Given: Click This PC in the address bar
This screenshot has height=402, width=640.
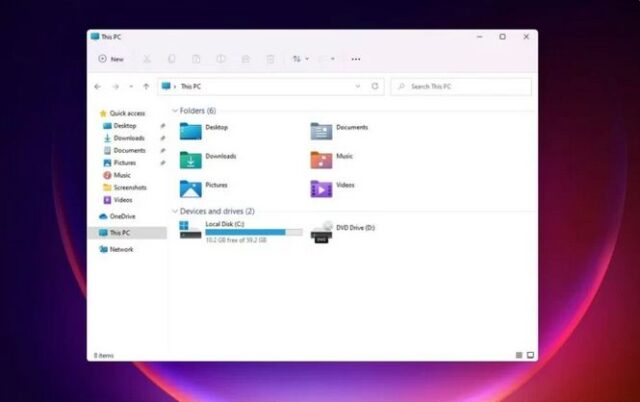Looking at the screenshot, I should point(191,87).
